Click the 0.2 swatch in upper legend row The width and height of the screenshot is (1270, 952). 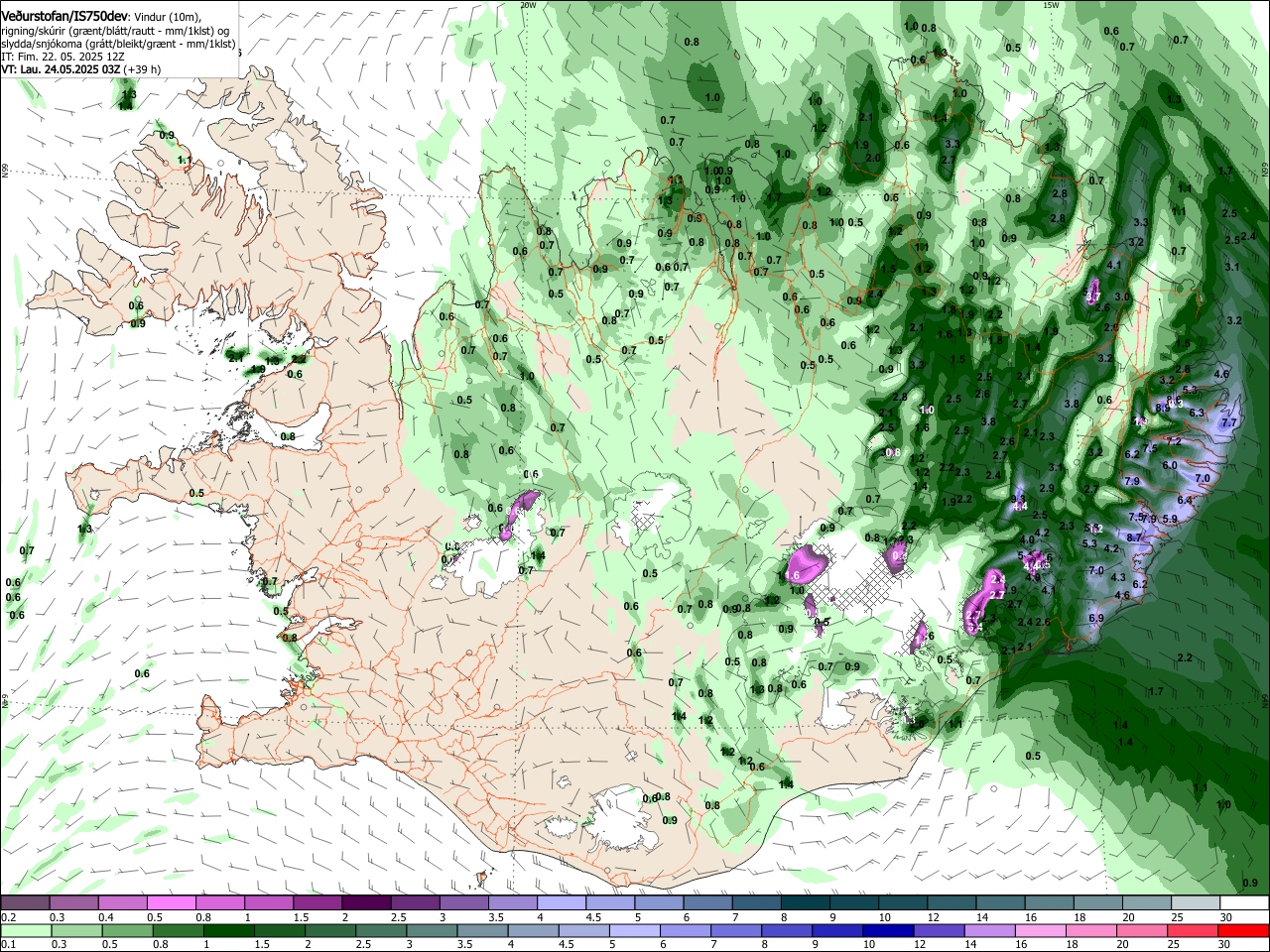[25, 902]
